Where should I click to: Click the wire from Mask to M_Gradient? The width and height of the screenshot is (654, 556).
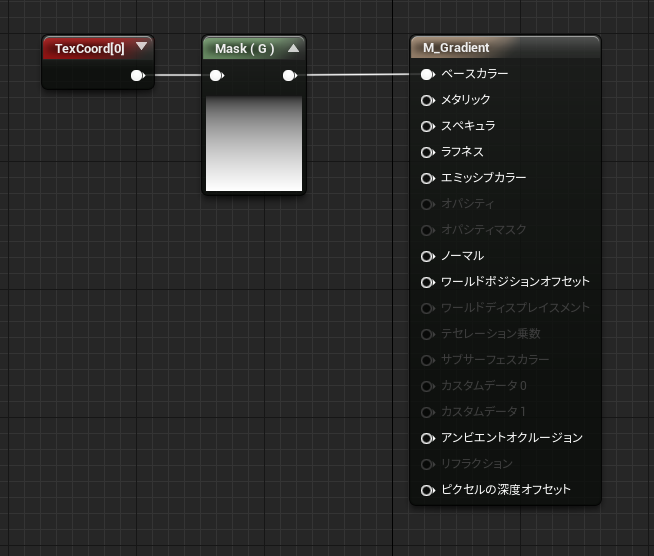(359, 75)
